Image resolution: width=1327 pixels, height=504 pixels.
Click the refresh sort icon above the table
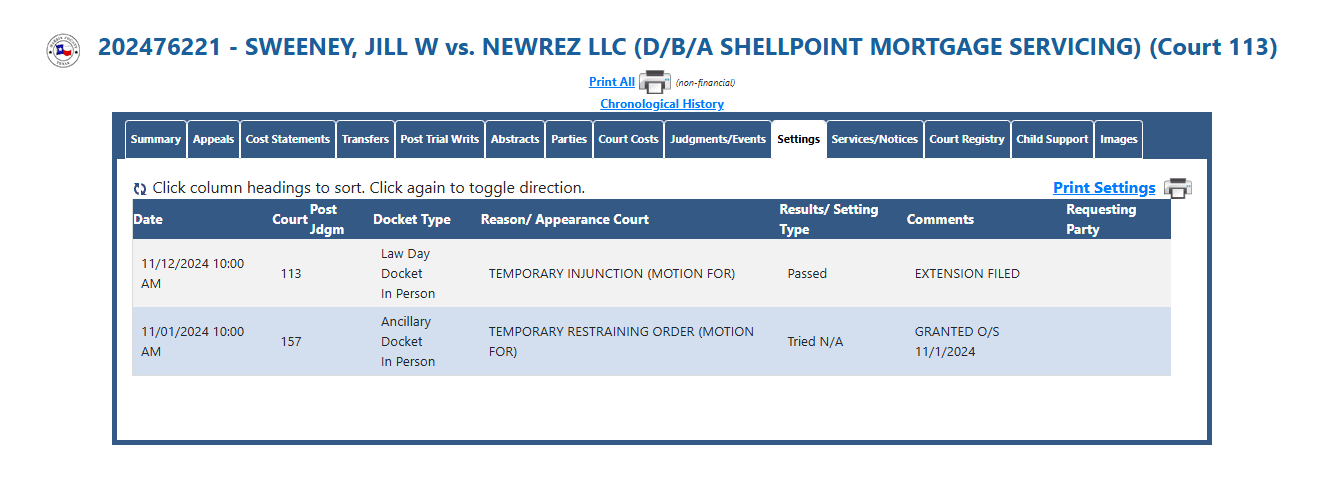click(140, 189)
